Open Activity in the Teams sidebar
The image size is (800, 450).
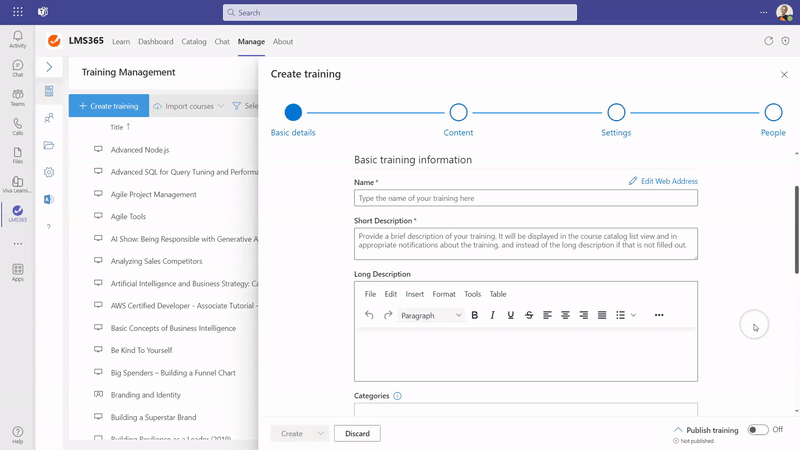[18, 39]
